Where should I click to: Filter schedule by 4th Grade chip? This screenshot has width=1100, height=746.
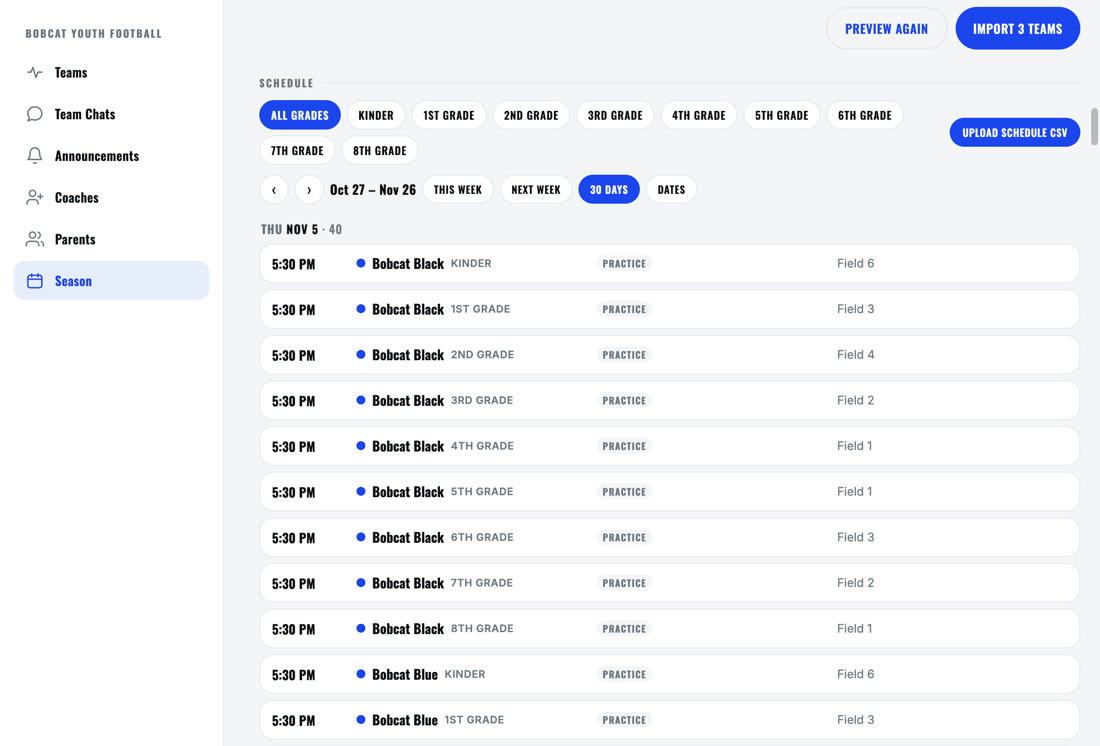[699, 115]
